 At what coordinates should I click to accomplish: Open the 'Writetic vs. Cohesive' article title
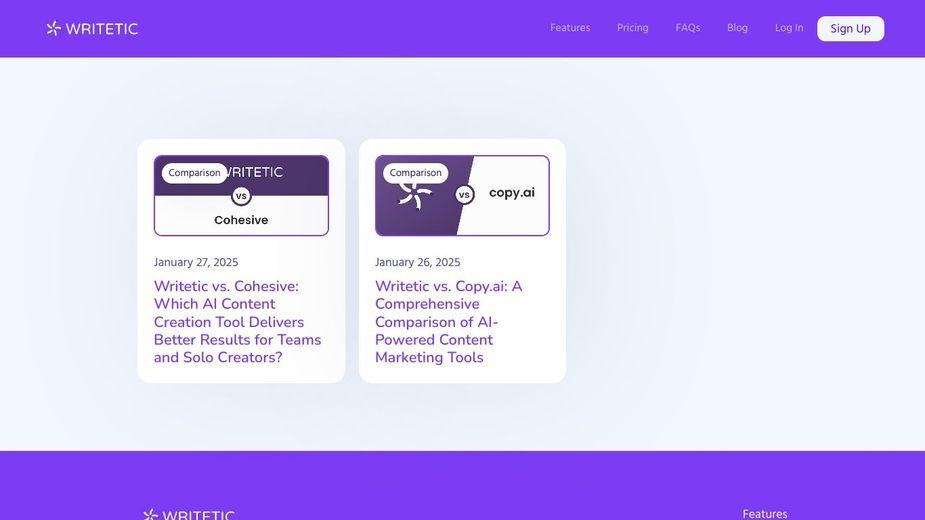[x=238, y=322]
